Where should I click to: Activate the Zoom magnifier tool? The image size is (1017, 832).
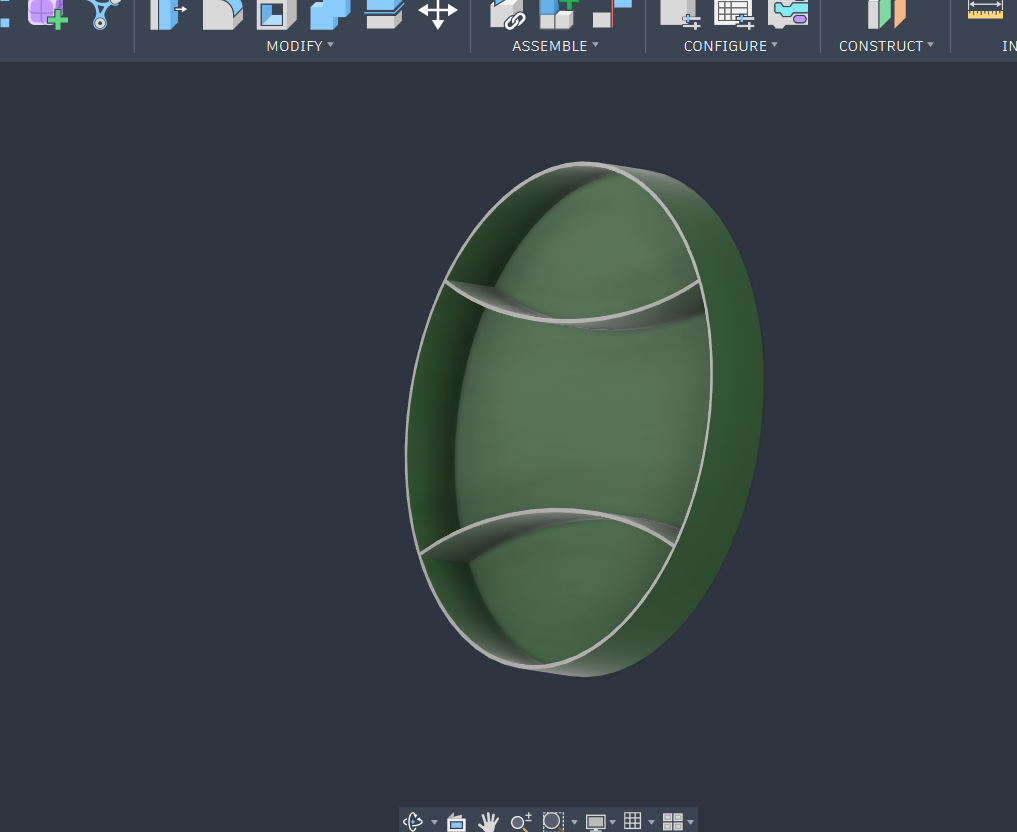521,822
